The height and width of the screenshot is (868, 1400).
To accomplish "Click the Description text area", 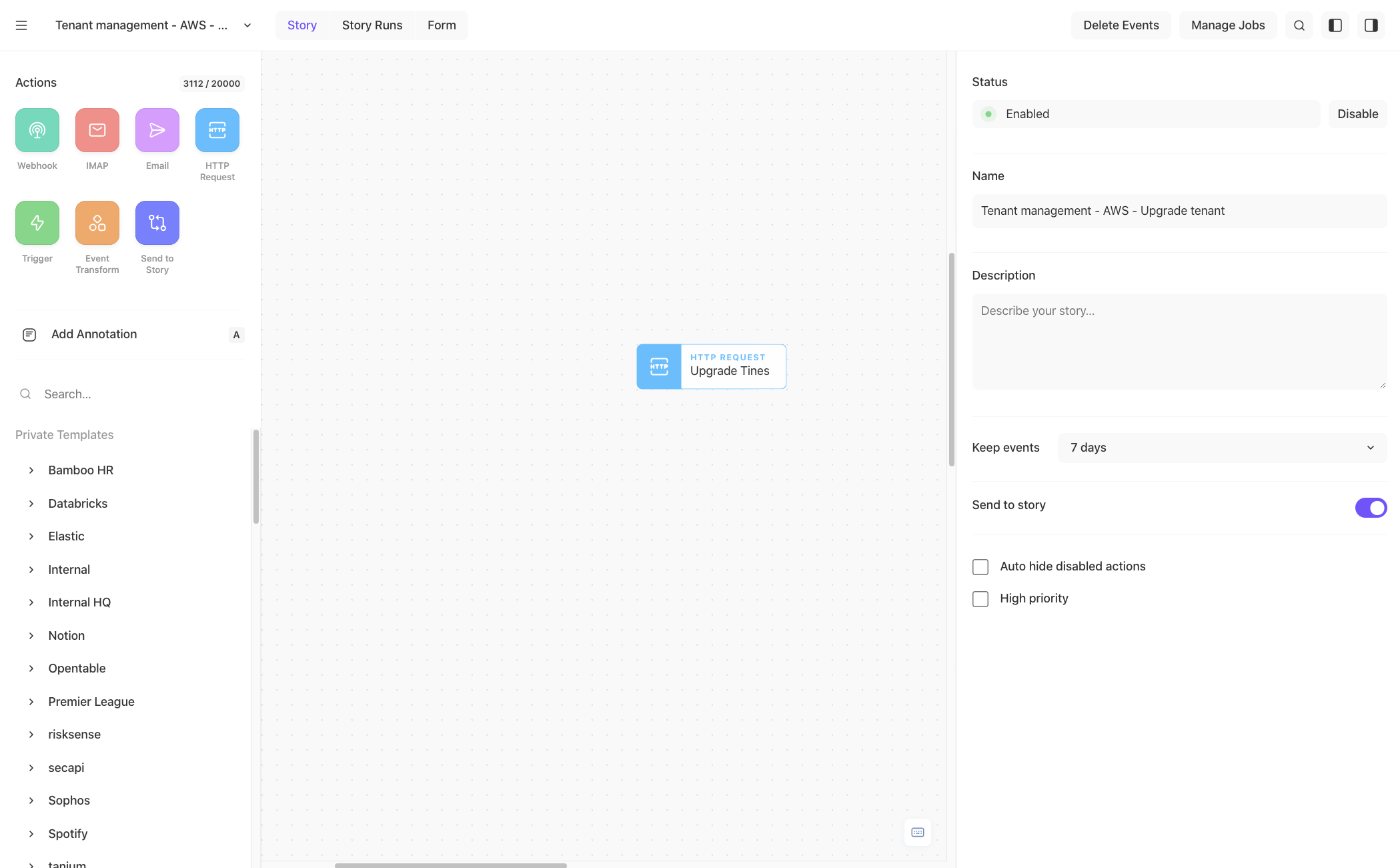I will (x=1179, y=342).
